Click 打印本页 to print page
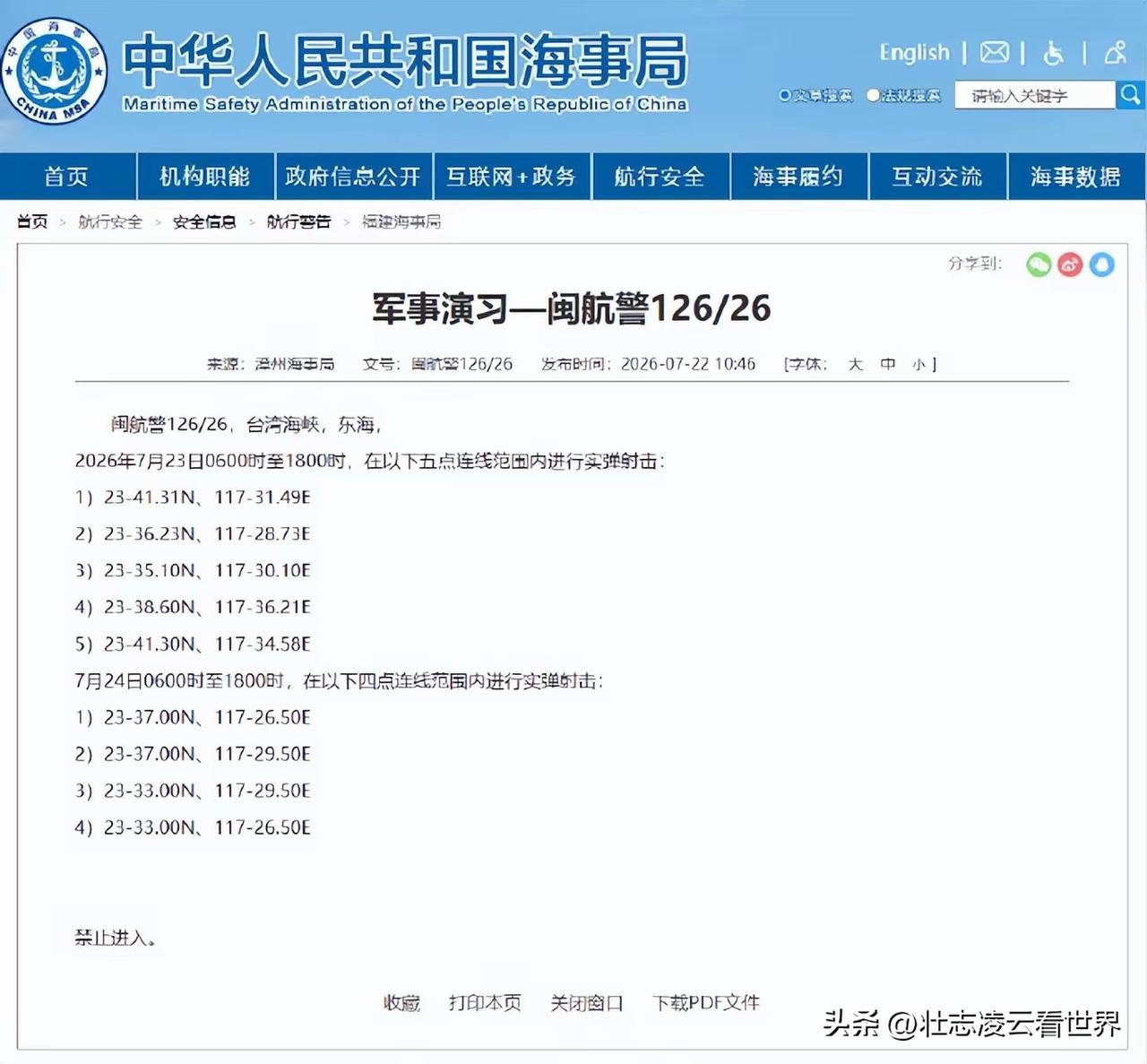This screenshot has width=1147, height=1064. pos(485,1003)
